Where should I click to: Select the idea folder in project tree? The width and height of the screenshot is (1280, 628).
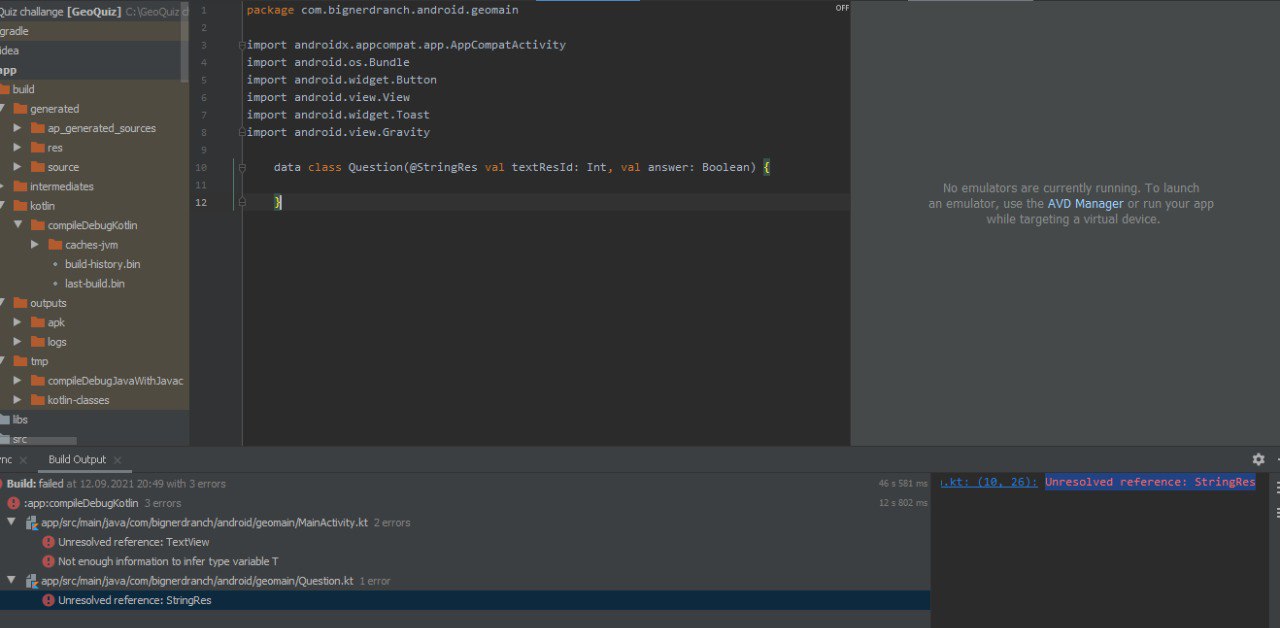click(9, 51)
